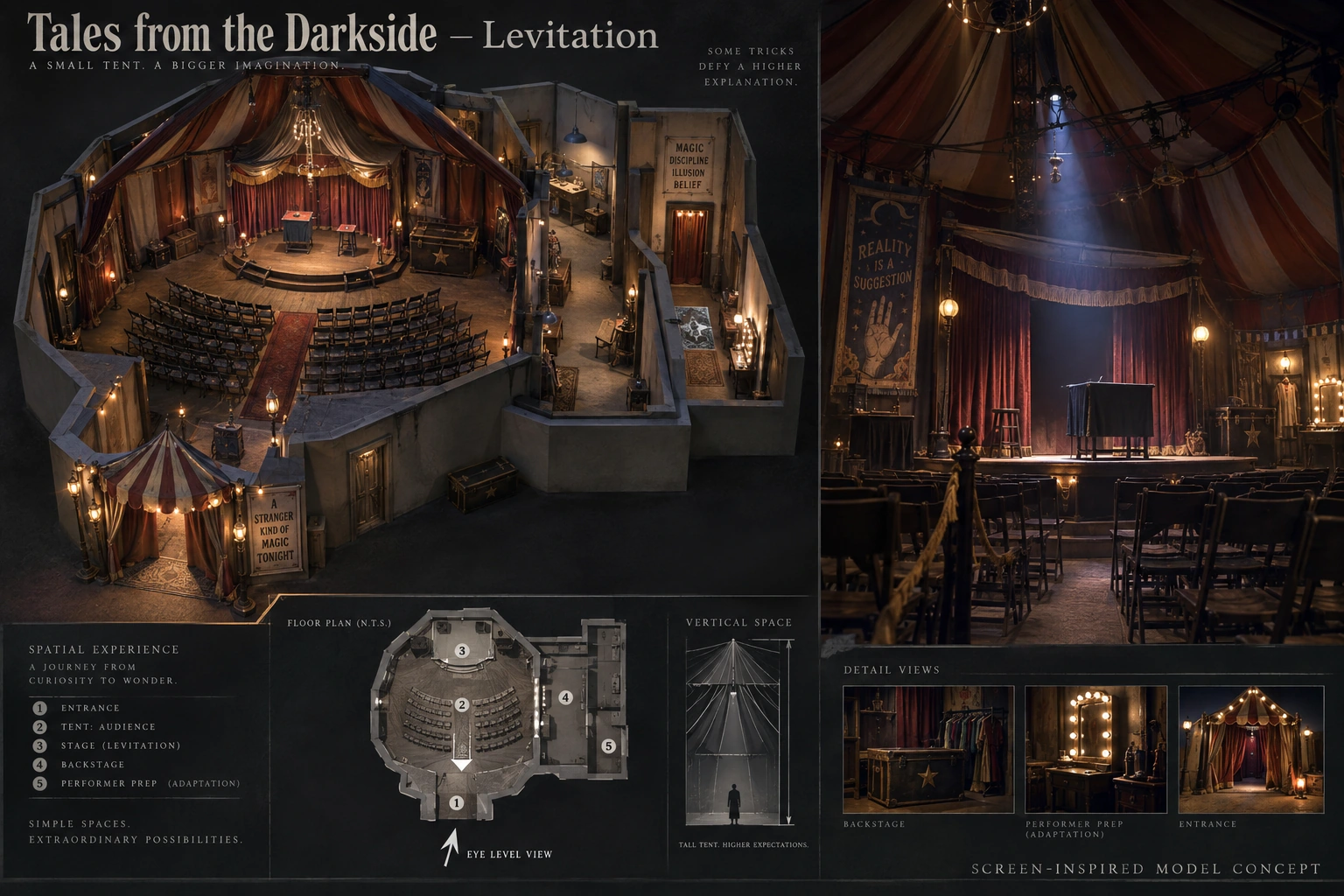
Task: Click the 'EYE LEVEL VIEW' label
Action: tap(509, 854)
